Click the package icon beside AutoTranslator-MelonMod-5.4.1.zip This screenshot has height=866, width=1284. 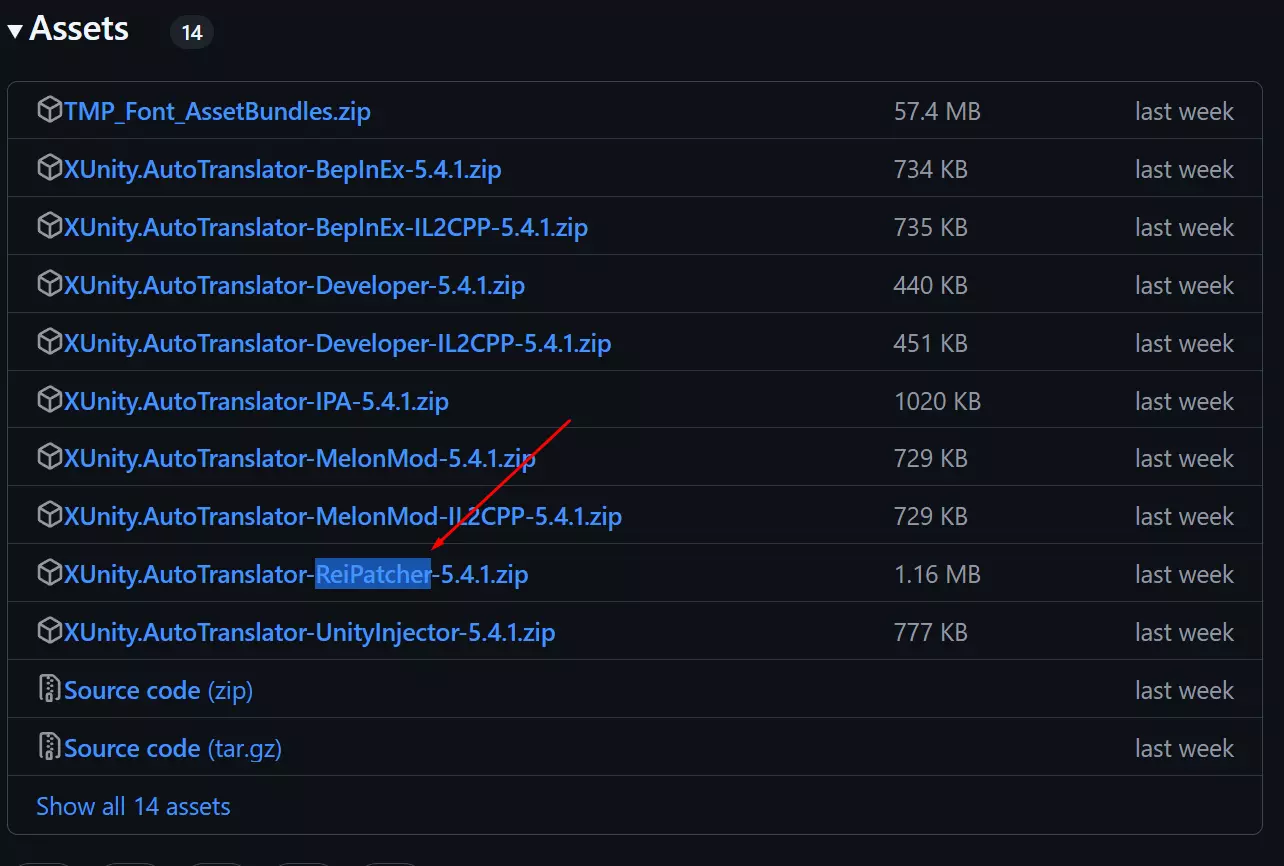point(49,457)
